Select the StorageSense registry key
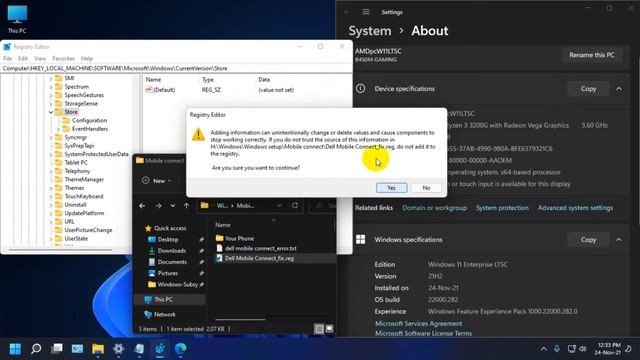 point(81,104)
